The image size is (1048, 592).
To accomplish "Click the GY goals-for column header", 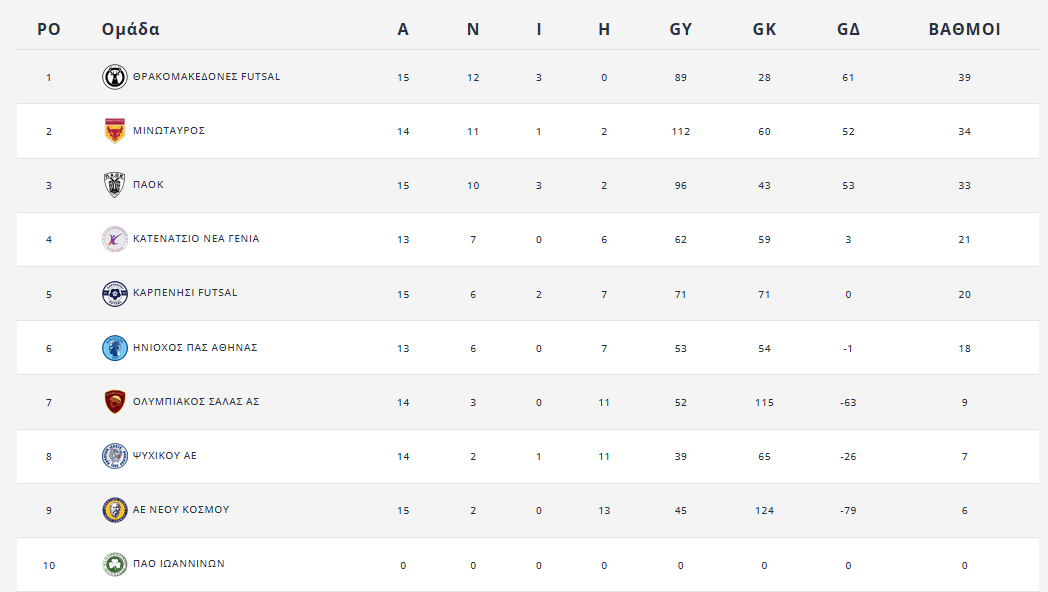I will click(680, 29).
